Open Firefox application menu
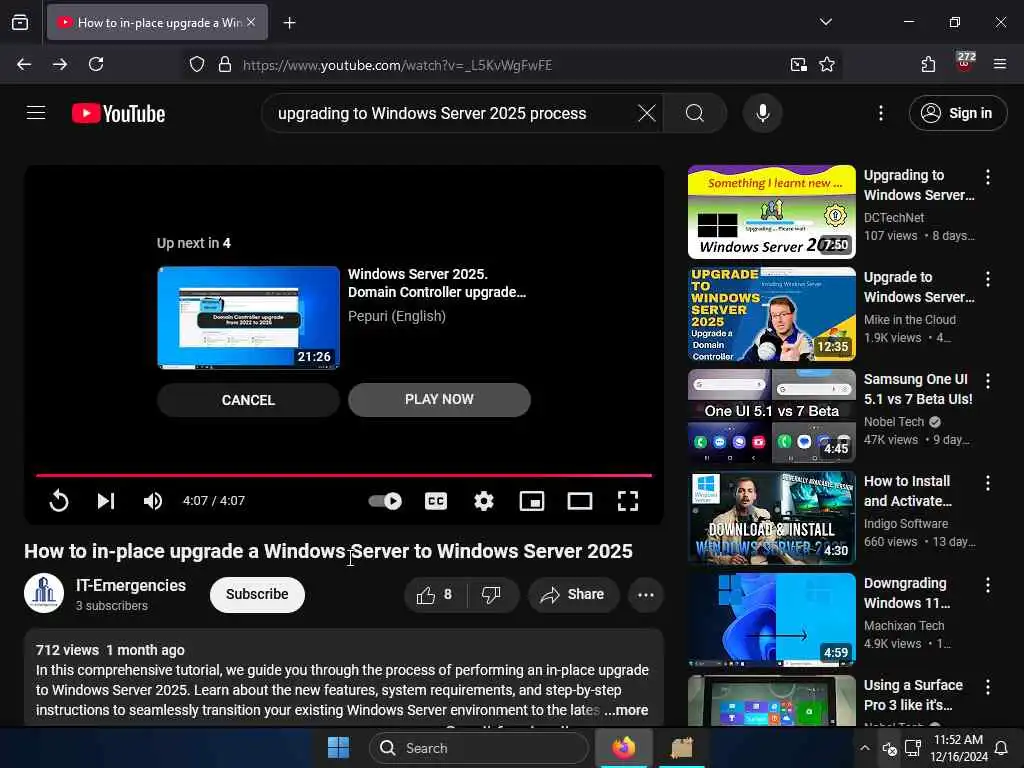Image resolution: width=1024 pixels, height=768 pixels. point(1000,64)
